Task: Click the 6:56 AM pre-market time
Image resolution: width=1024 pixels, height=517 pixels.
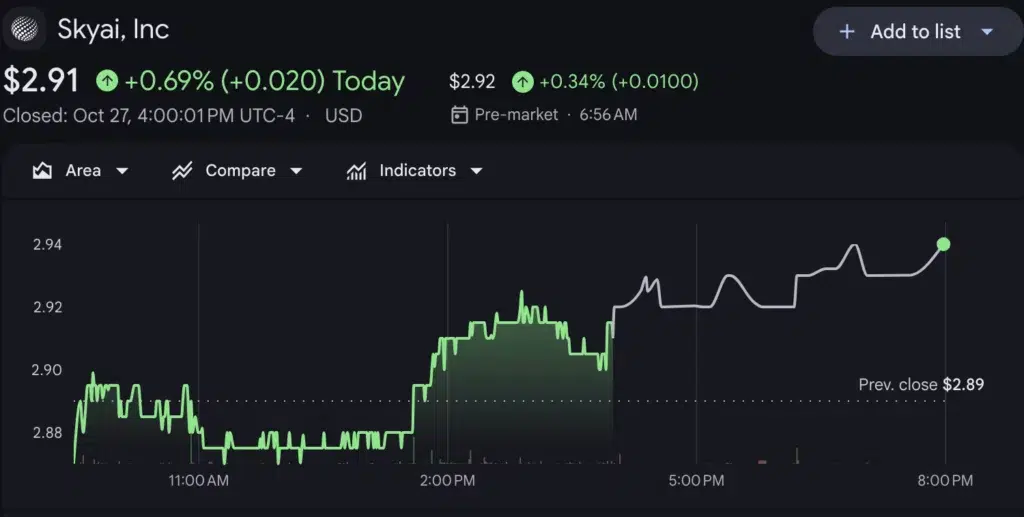Action: click(608, 115)
